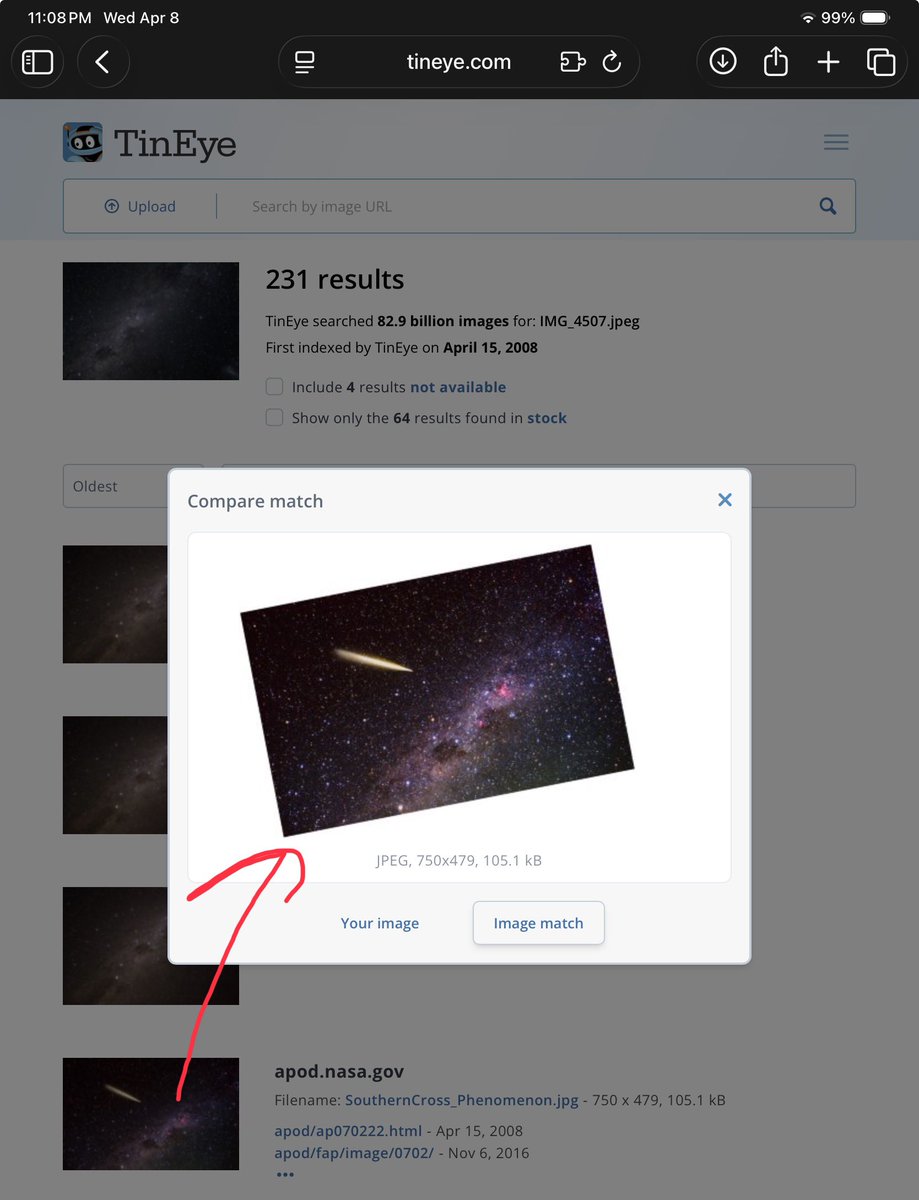919x1200 pixels.
Task: Open apod/ap070222.html link
Action: click(x=350, y=1131)
